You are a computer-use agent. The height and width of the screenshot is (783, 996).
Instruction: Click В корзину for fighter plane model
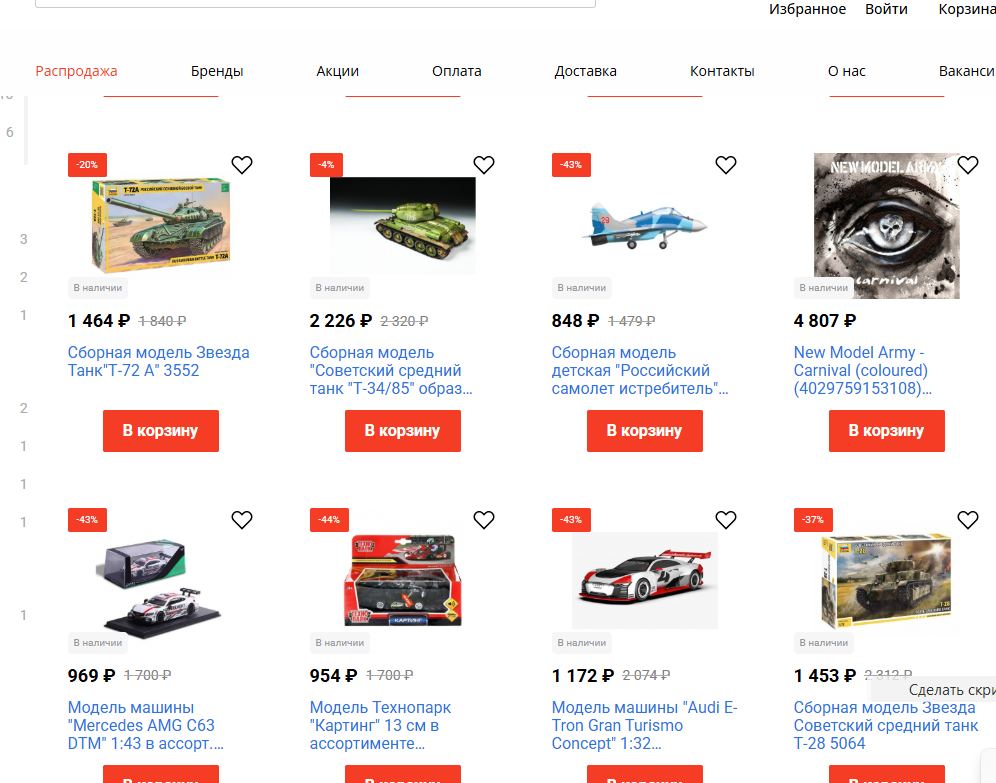[645, 431]
